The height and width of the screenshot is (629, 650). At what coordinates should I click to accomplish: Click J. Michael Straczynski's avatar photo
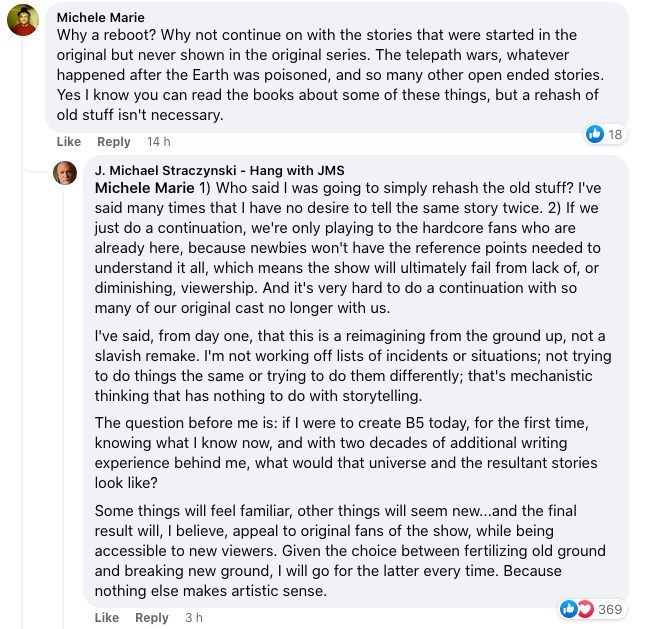[66, 172]
